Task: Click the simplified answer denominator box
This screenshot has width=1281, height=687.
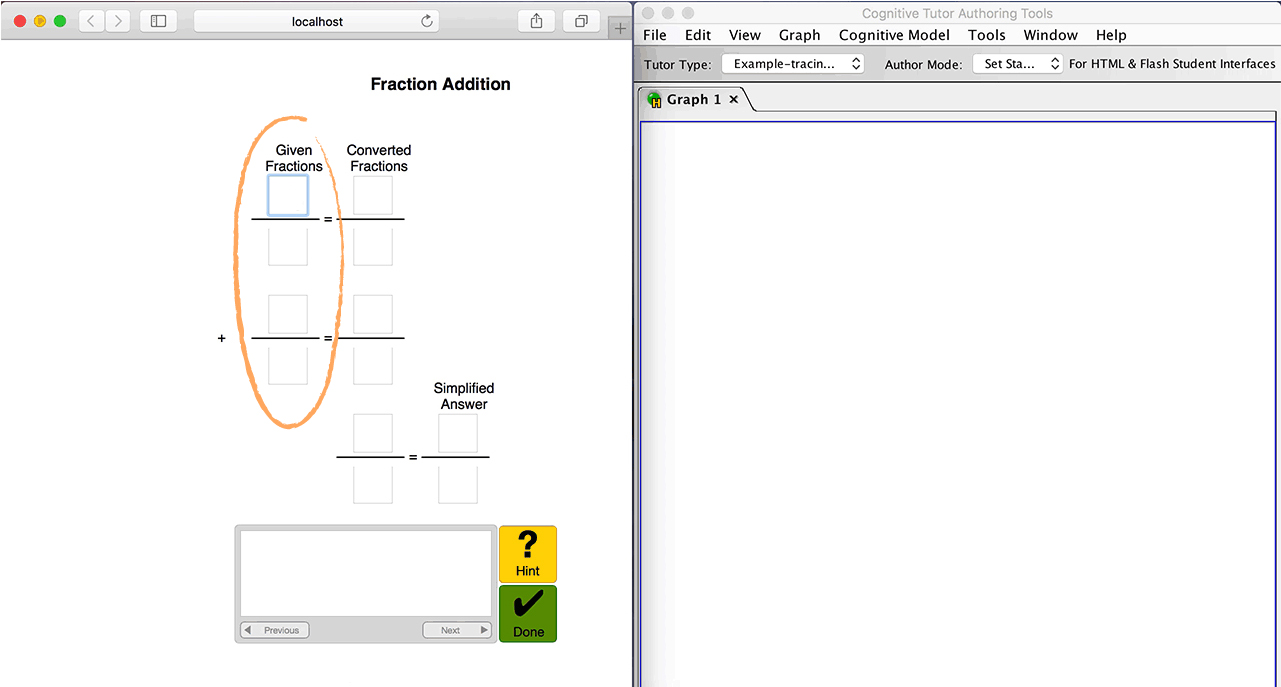Action: [458, 485]
